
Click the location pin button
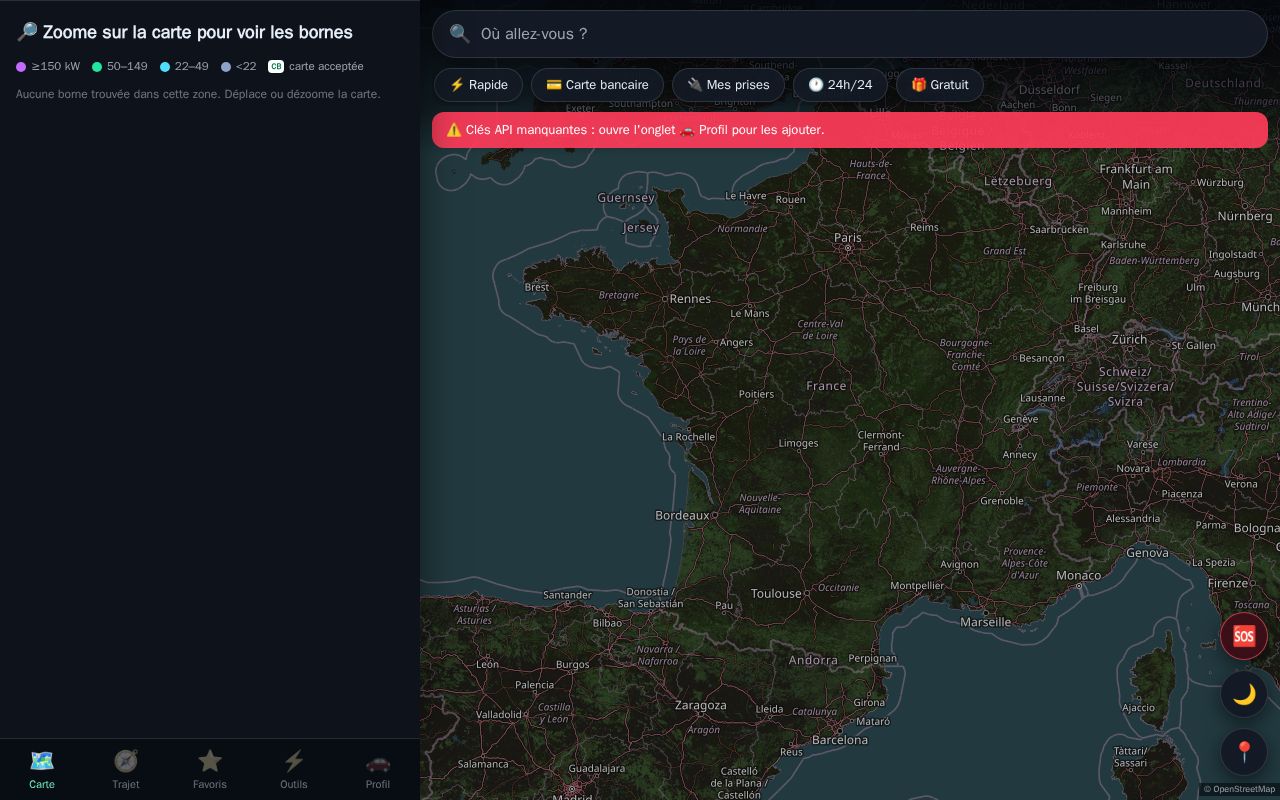tap(1244, 752)
